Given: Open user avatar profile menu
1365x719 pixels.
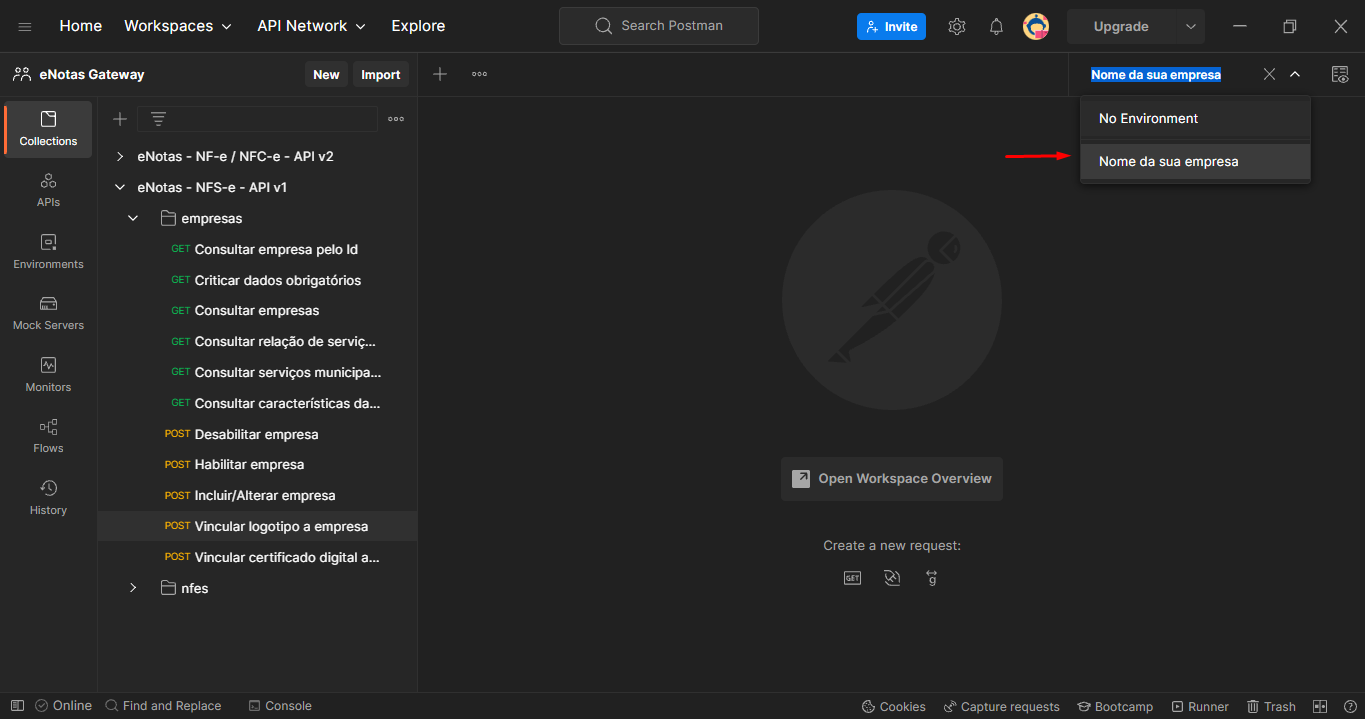Looking at the screenshot, I should pyautogui.click(x=1036, y=27).
